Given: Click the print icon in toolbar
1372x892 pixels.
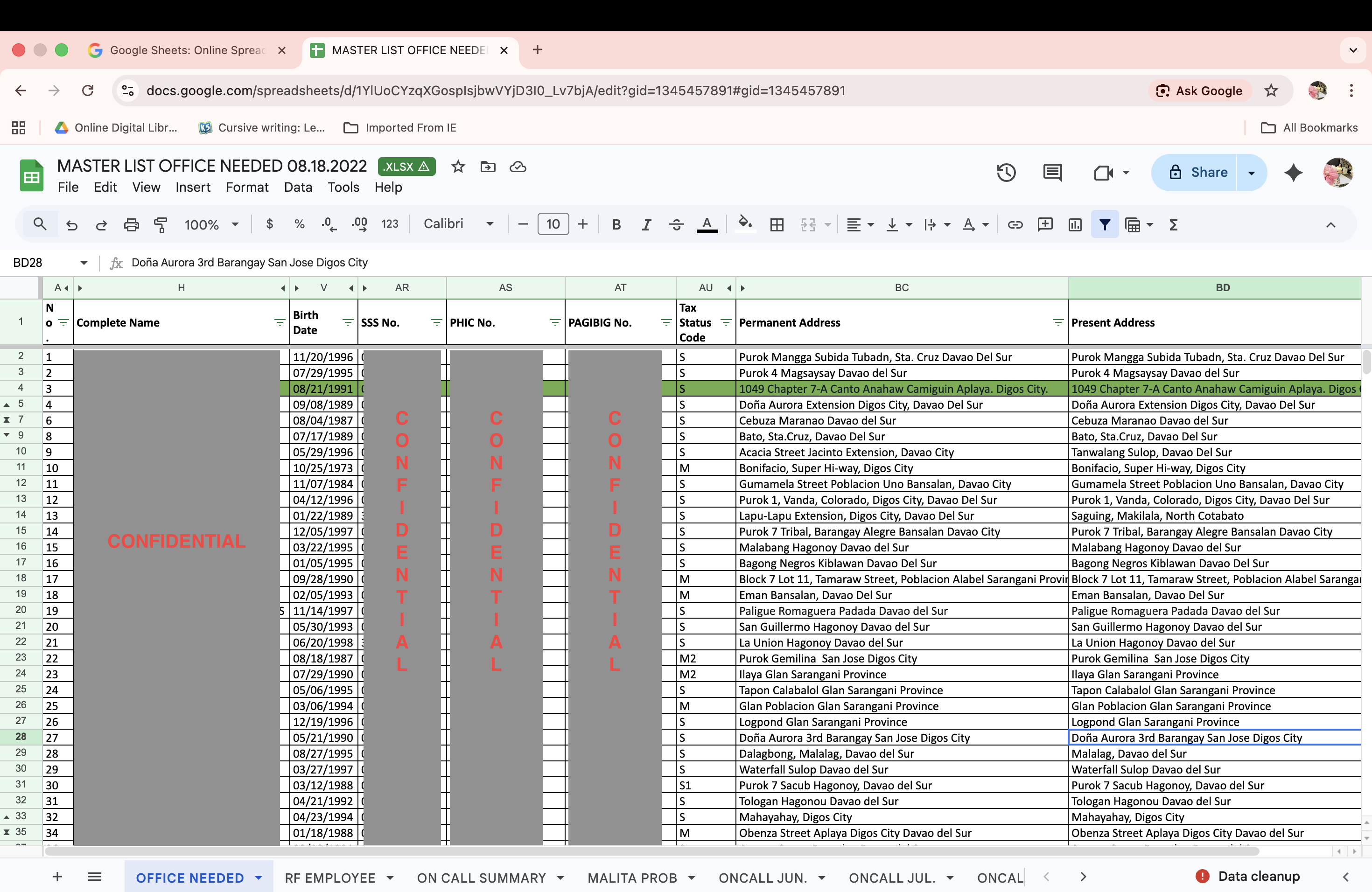Looking at the screenshot, I should [x=132, y=225].
